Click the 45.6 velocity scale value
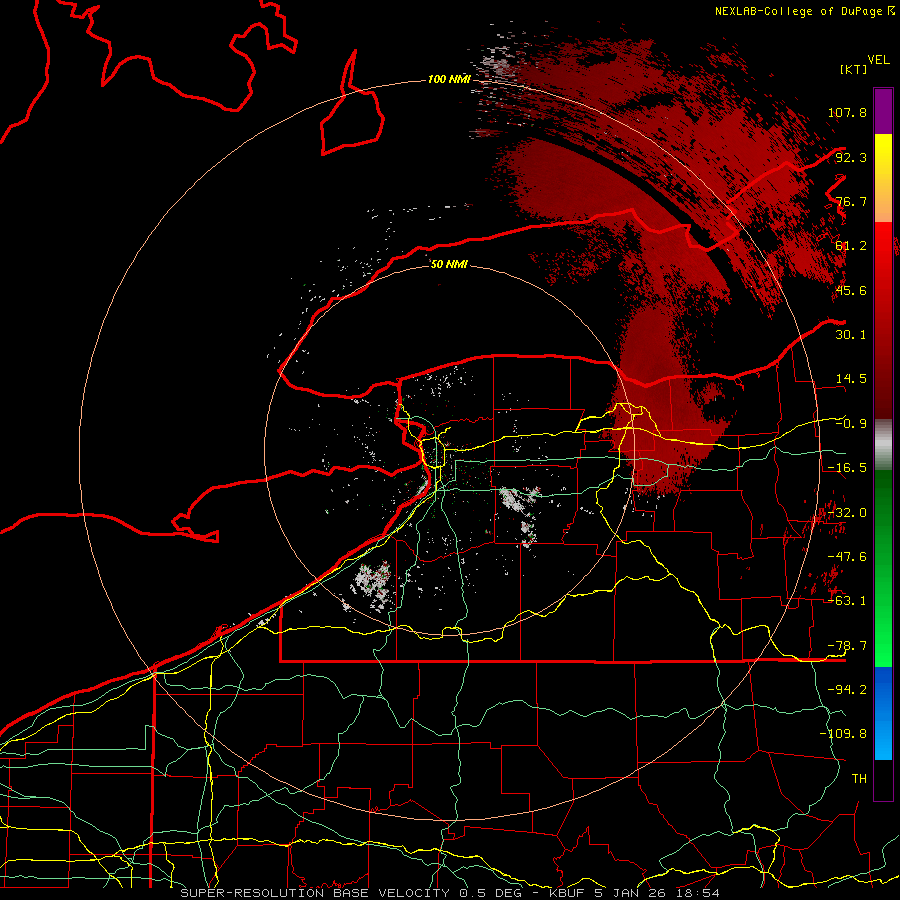This screenshot has width=900, height=900. click(x=851, y=290)
